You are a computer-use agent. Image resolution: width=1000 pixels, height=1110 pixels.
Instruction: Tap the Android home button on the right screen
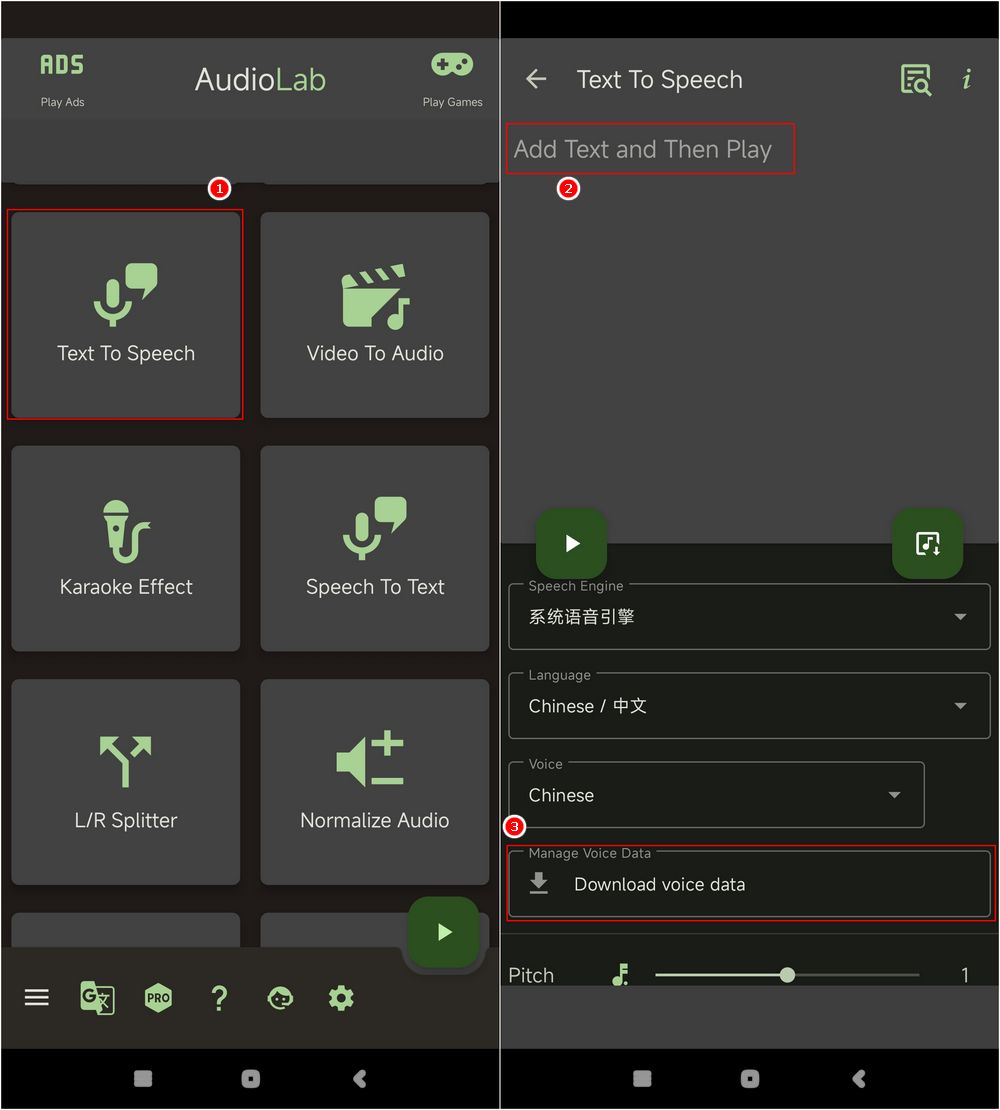click(749, 1078)
